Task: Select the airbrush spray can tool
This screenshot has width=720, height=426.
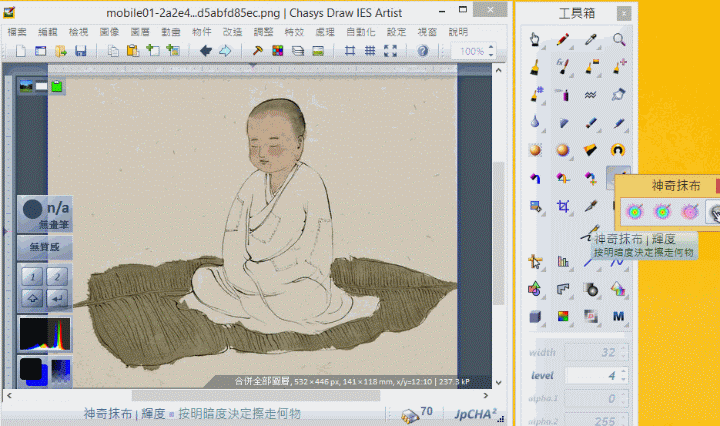Action: (x=563, y=95)
